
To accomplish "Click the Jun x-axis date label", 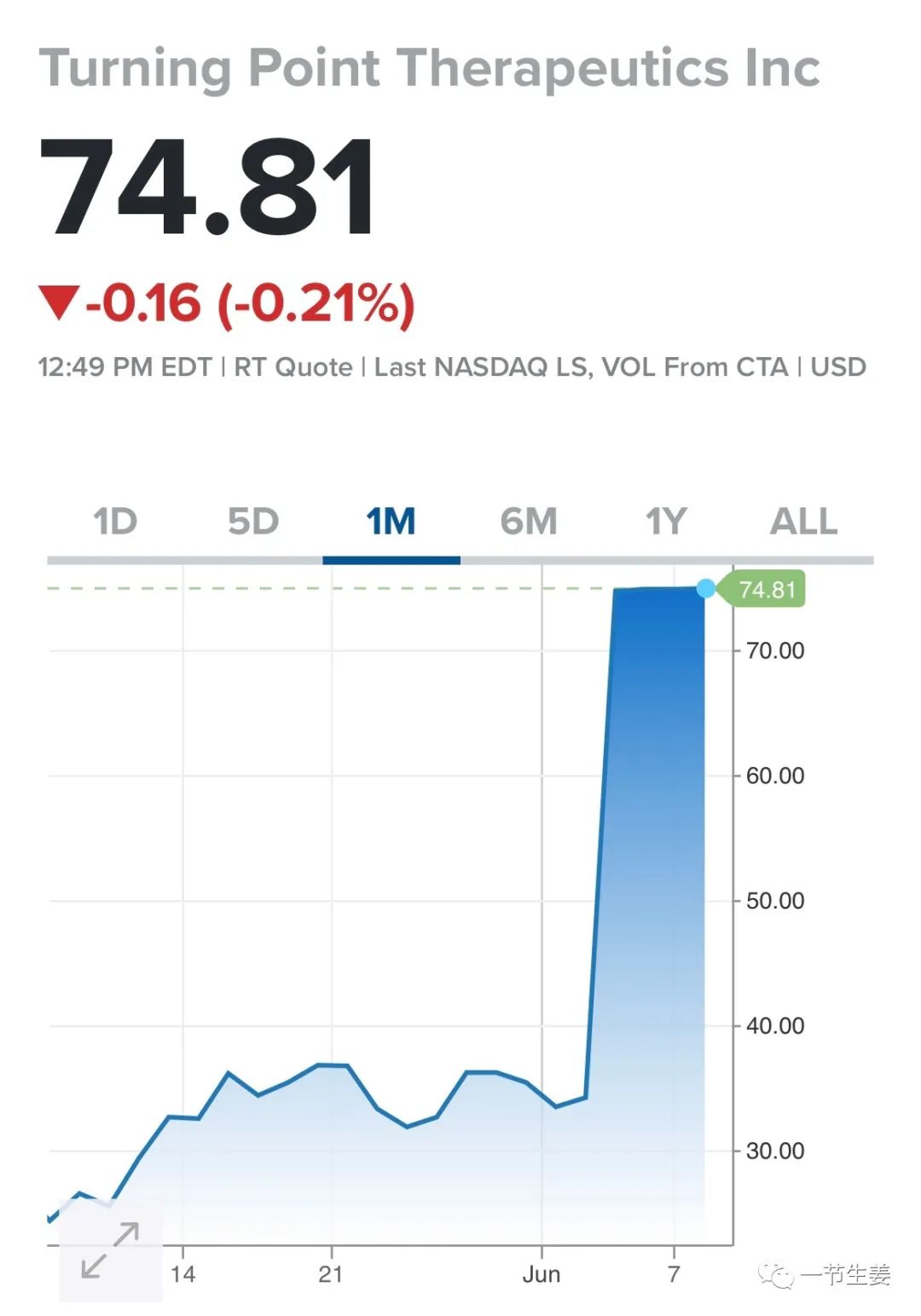I will tap(542, 1275).
